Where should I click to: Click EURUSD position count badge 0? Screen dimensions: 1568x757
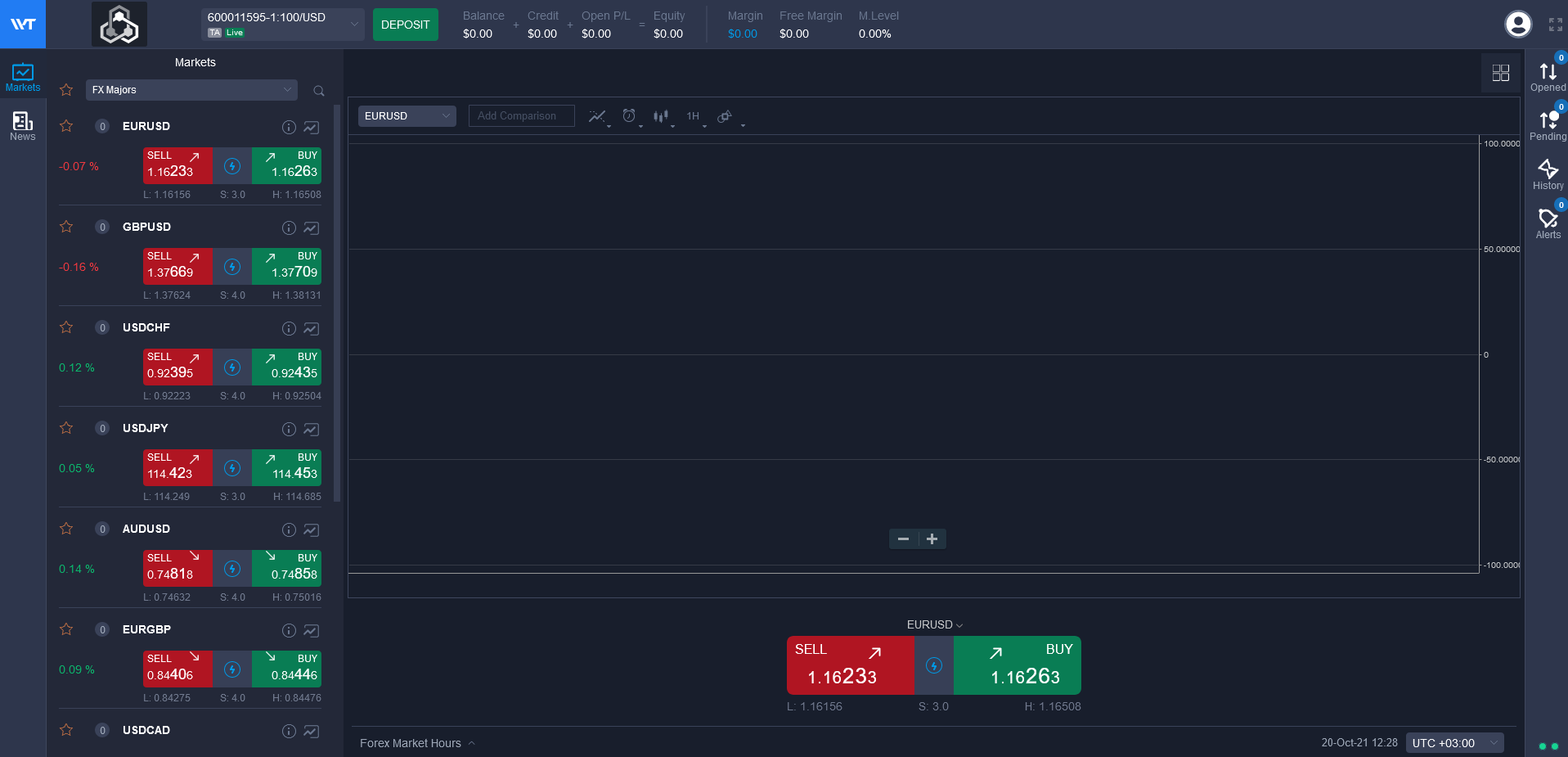point(102,126)
